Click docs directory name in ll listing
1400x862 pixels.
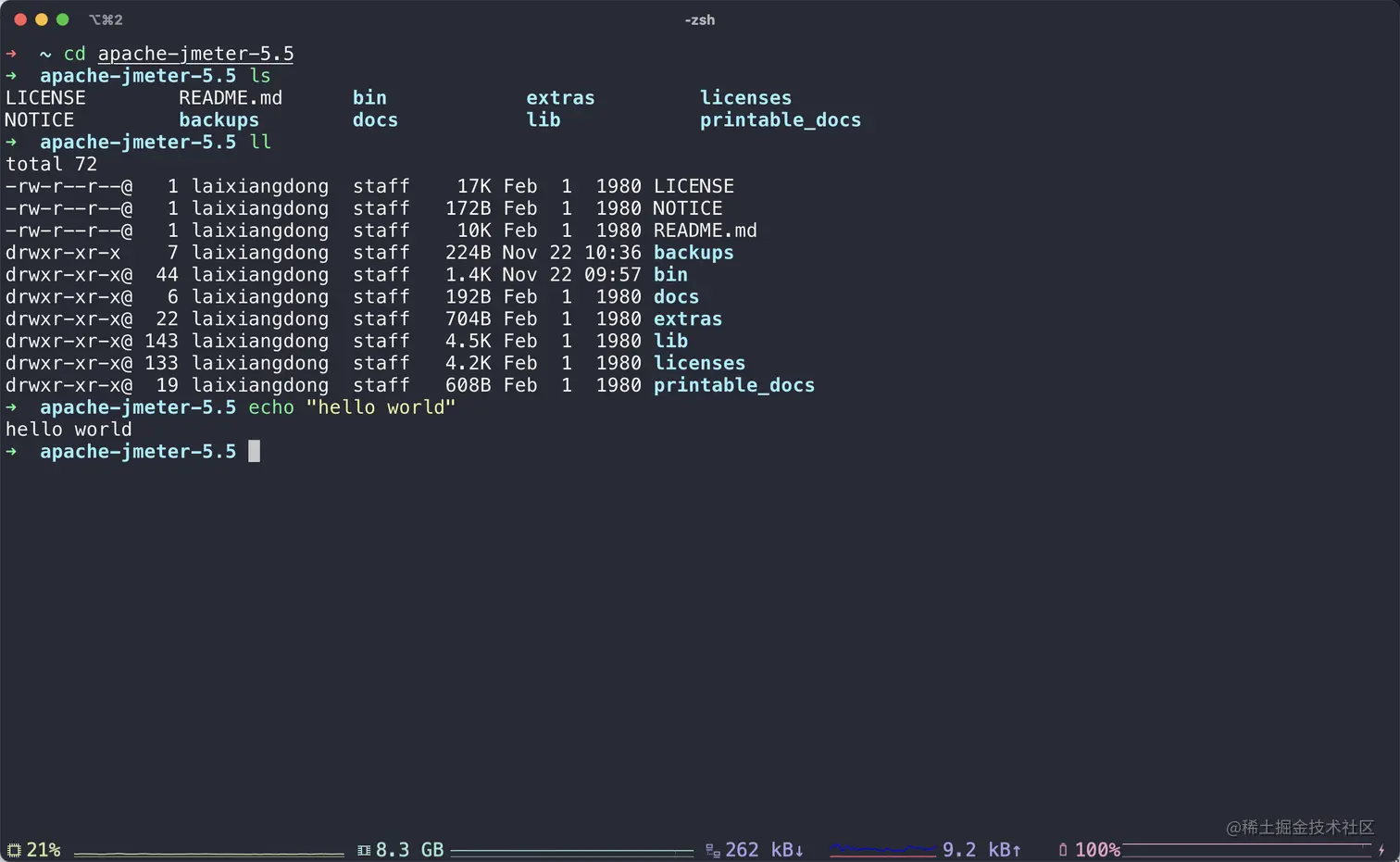(677, 297)
